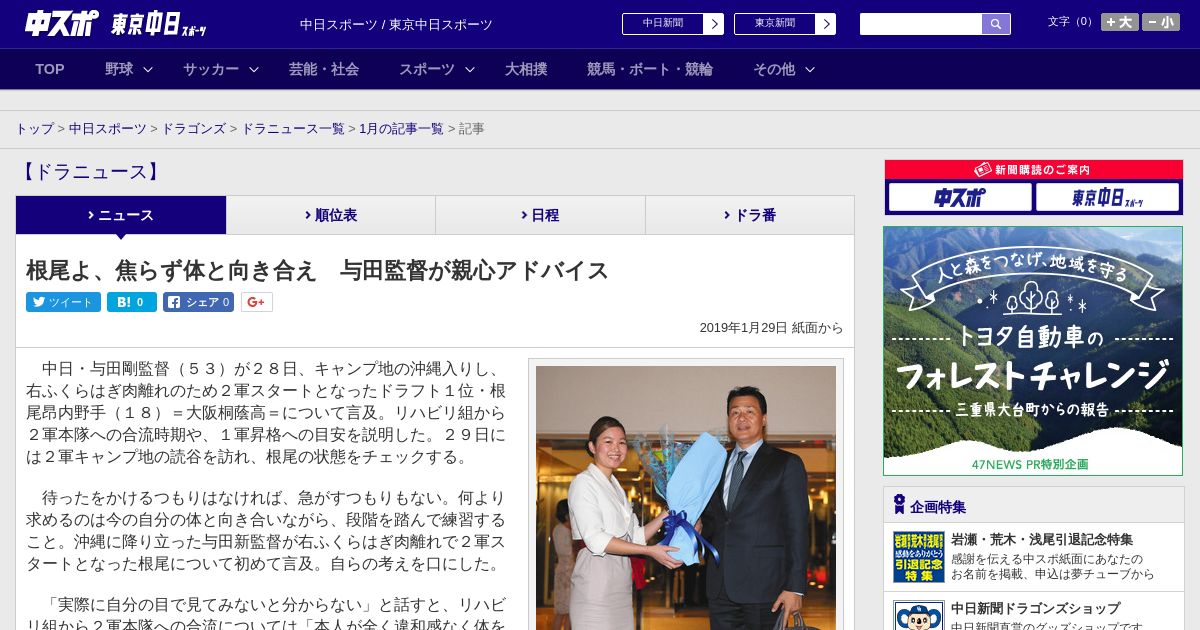This screenshot has height=630, width=1200.
Task: Click 東京中日スポーツ subscription banner button
Action: click(1107, 197)
